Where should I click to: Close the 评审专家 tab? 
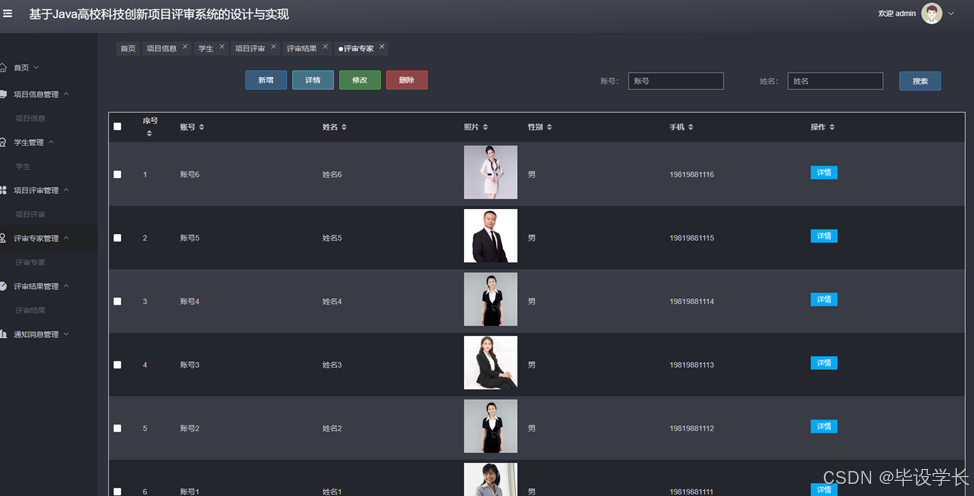[382, 47]
